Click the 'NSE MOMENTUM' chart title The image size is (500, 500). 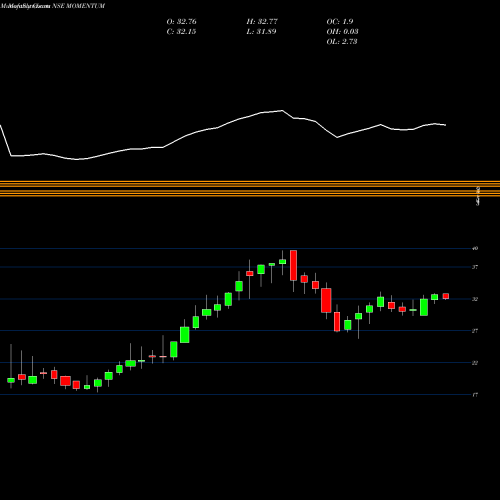coord(79,6)
